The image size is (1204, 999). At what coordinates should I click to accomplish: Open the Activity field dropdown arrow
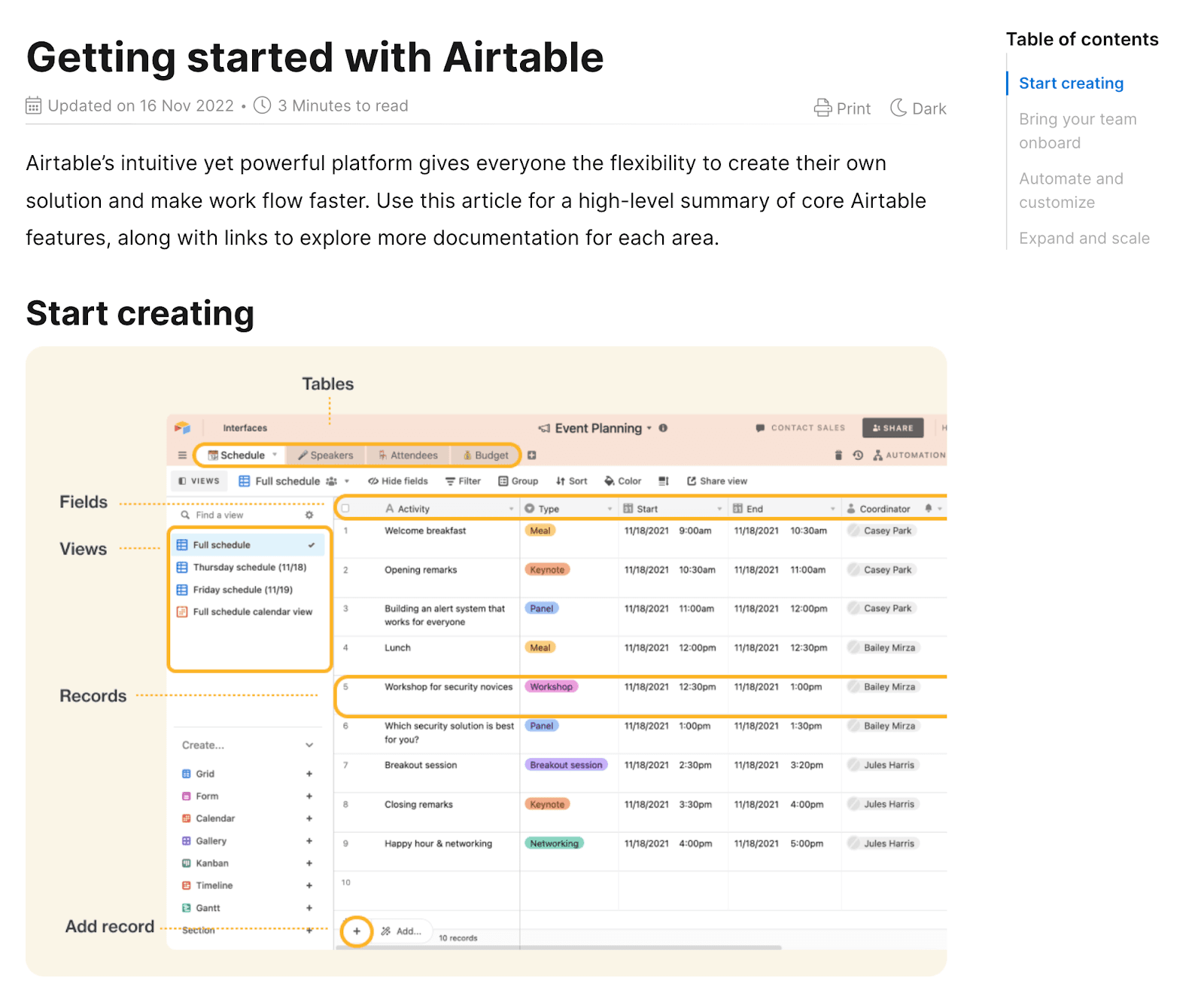coord(511,509)
